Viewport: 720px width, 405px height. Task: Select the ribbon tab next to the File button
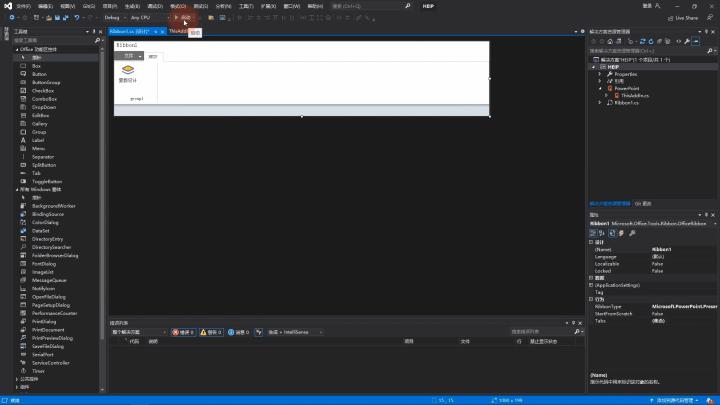[x=153, y=56]
